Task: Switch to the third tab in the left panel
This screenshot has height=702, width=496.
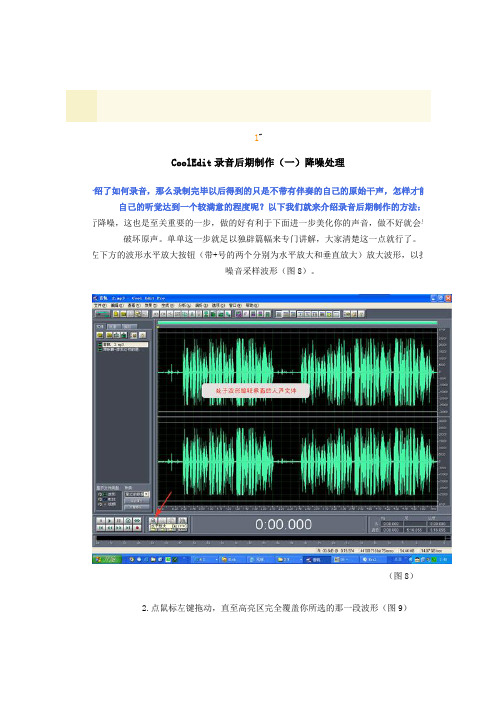Action: 129,326
